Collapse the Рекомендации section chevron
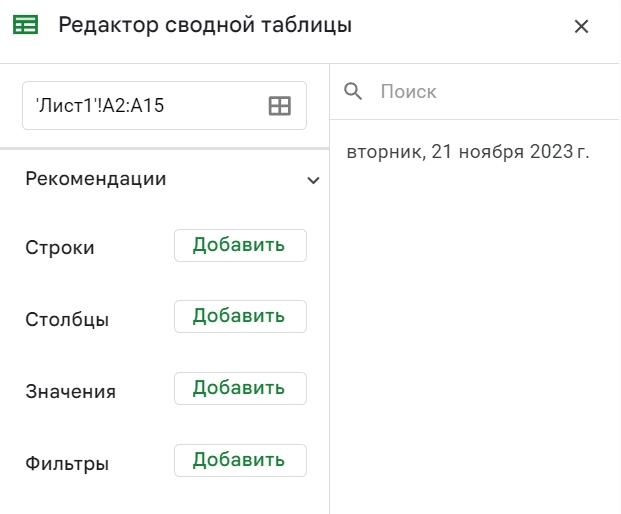This screenshot has height=514, width=621. tap(313, 181)
